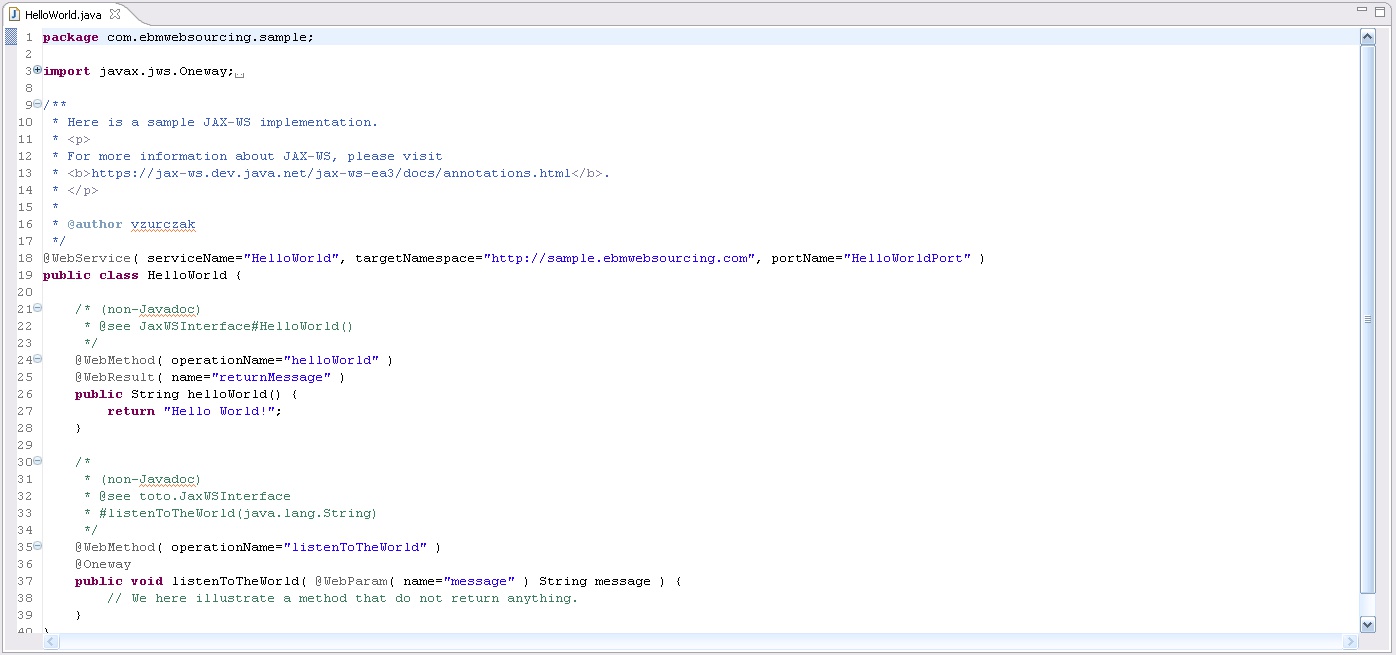Click the vertical scrollbar thumb
Screen dimensions: 1396x655
tap(1367, 320)
